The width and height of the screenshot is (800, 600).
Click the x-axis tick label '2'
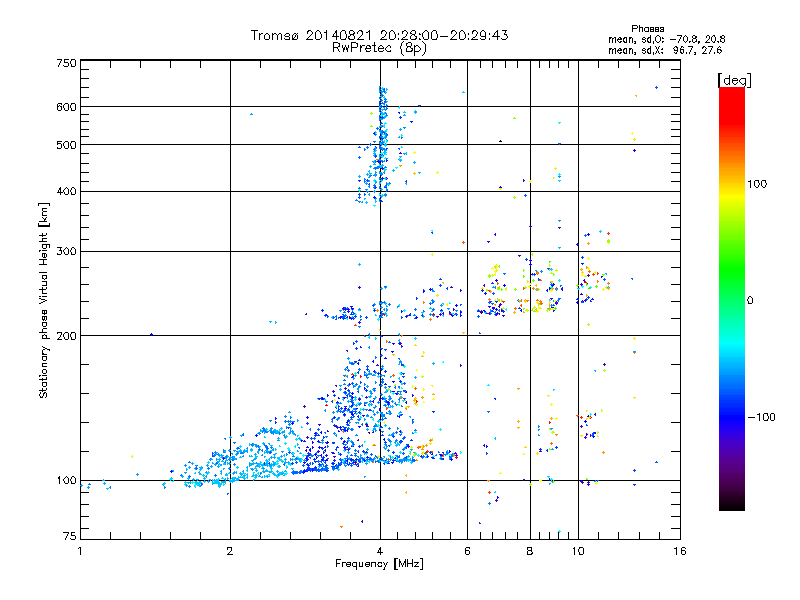[230, 551]
